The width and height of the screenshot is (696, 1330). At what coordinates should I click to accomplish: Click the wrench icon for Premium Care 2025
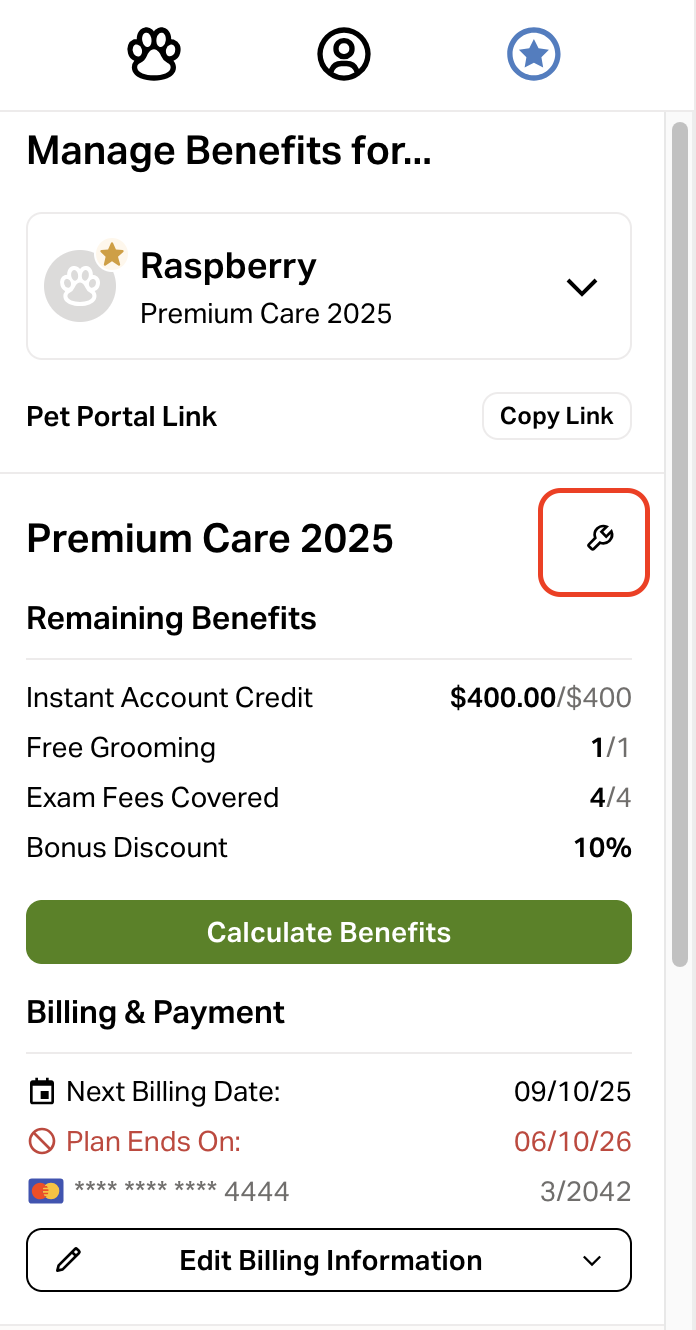click(x=599, y=540)
